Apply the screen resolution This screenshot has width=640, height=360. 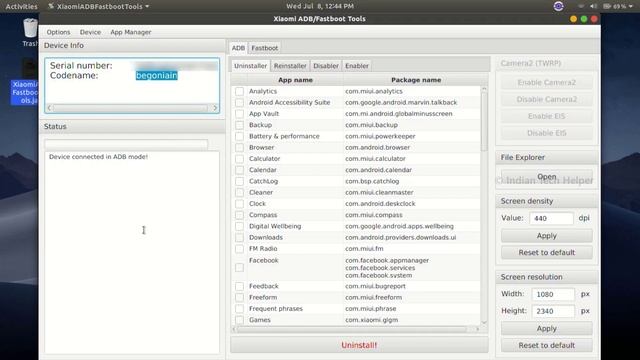point(547,329)
